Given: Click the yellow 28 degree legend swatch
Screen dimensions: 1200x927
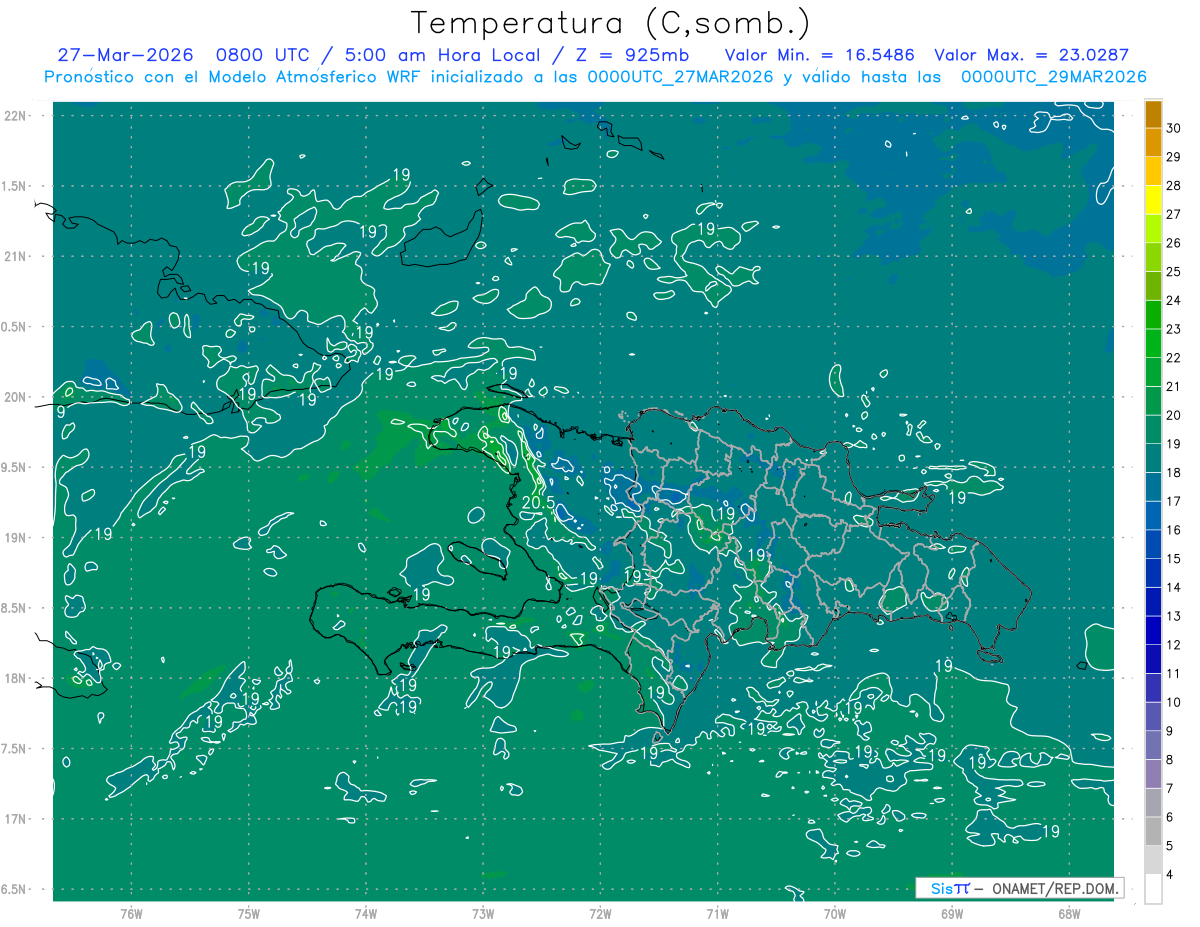Looking at the screenshot, I should [x=1153, y=172].
